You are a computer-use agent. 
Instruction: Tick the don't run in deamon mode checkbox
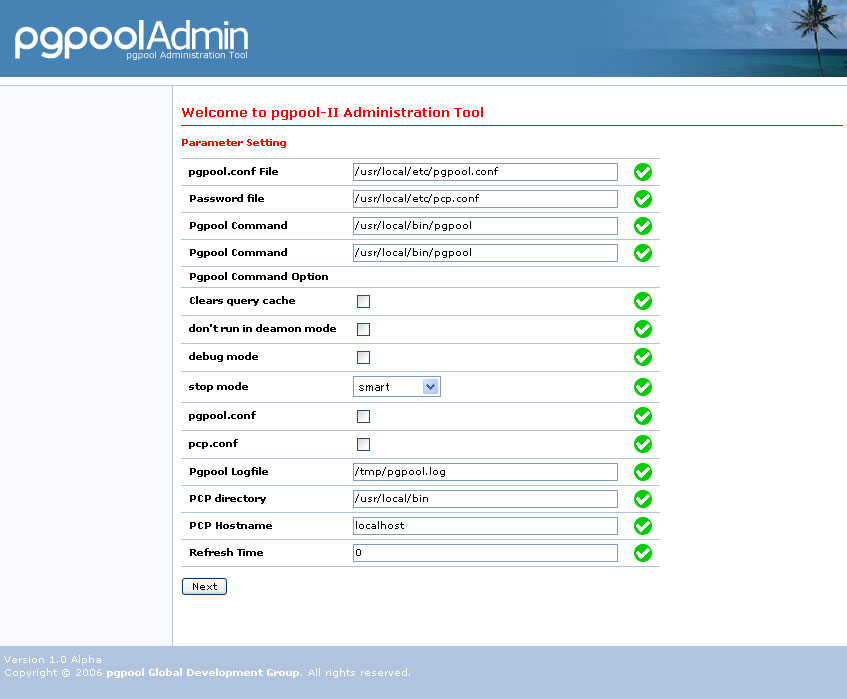click(x=363, y=329)
